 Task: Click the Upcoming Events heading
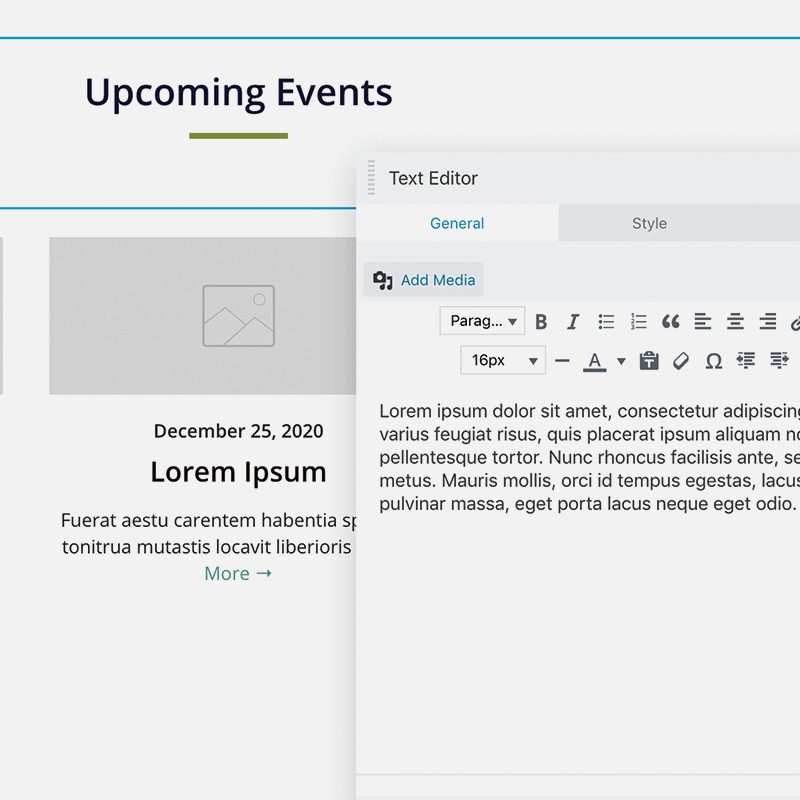click(x=238, y=92)
